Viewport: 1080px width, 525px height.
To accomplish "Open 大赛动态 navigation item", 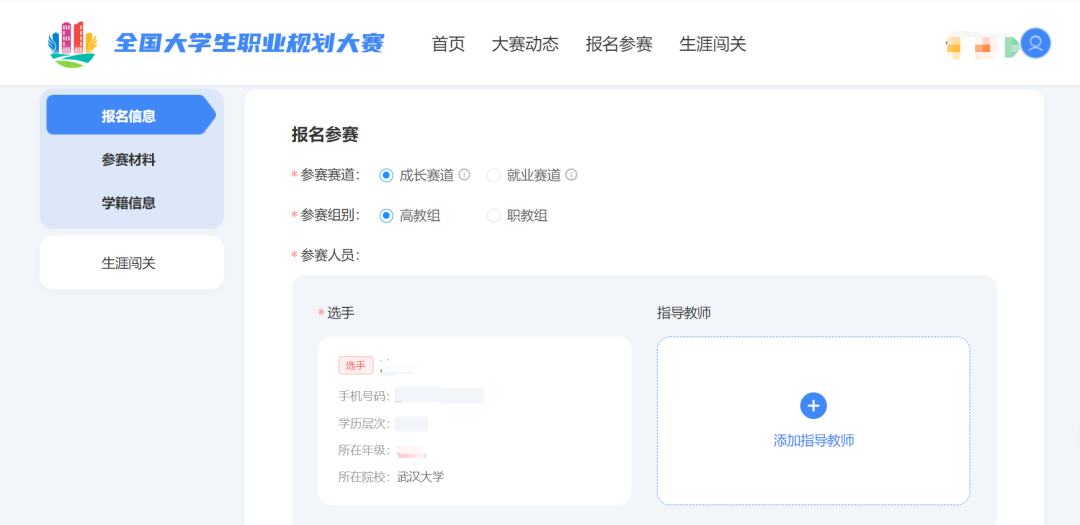I will point(525,44).
